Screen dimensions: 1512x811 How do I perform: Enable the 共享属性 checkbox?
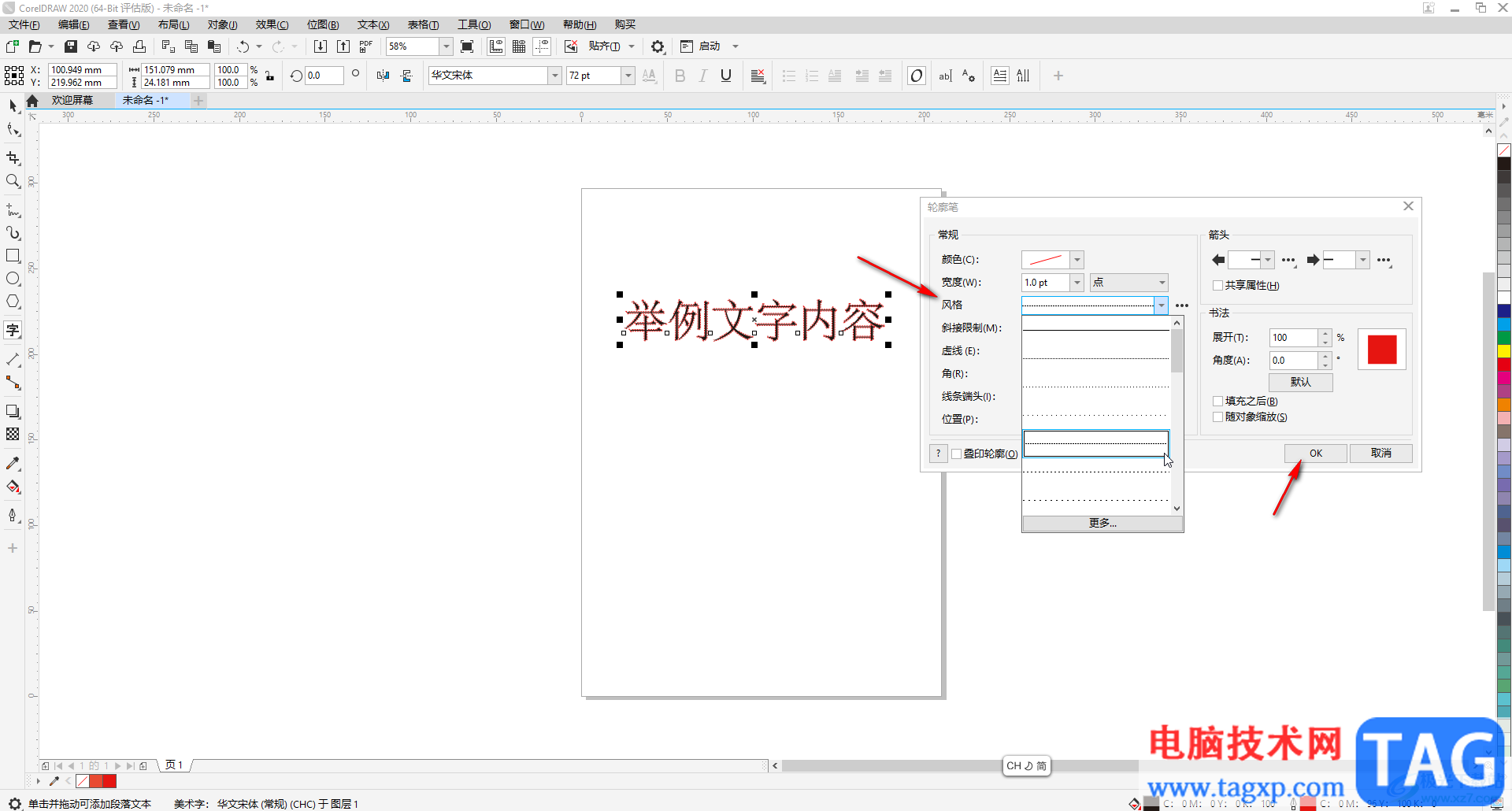pos(1218,286)
